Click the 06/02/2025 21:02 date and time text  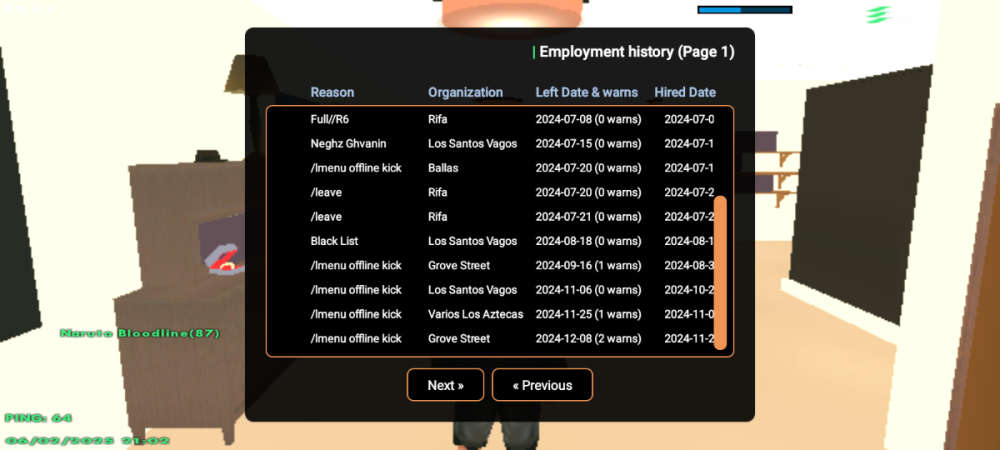pyautogui.click(x=87, y=440)
